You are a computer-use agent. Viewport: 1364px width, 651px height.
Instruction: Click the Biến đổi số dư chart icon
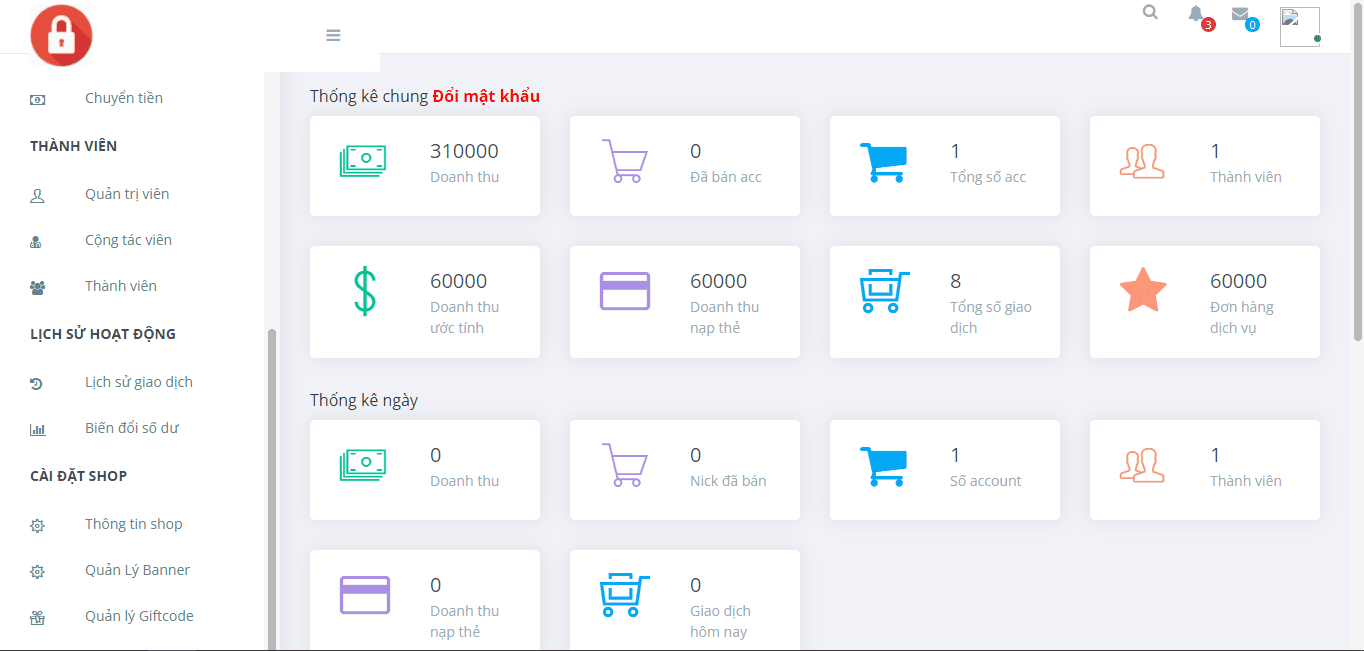38,429
